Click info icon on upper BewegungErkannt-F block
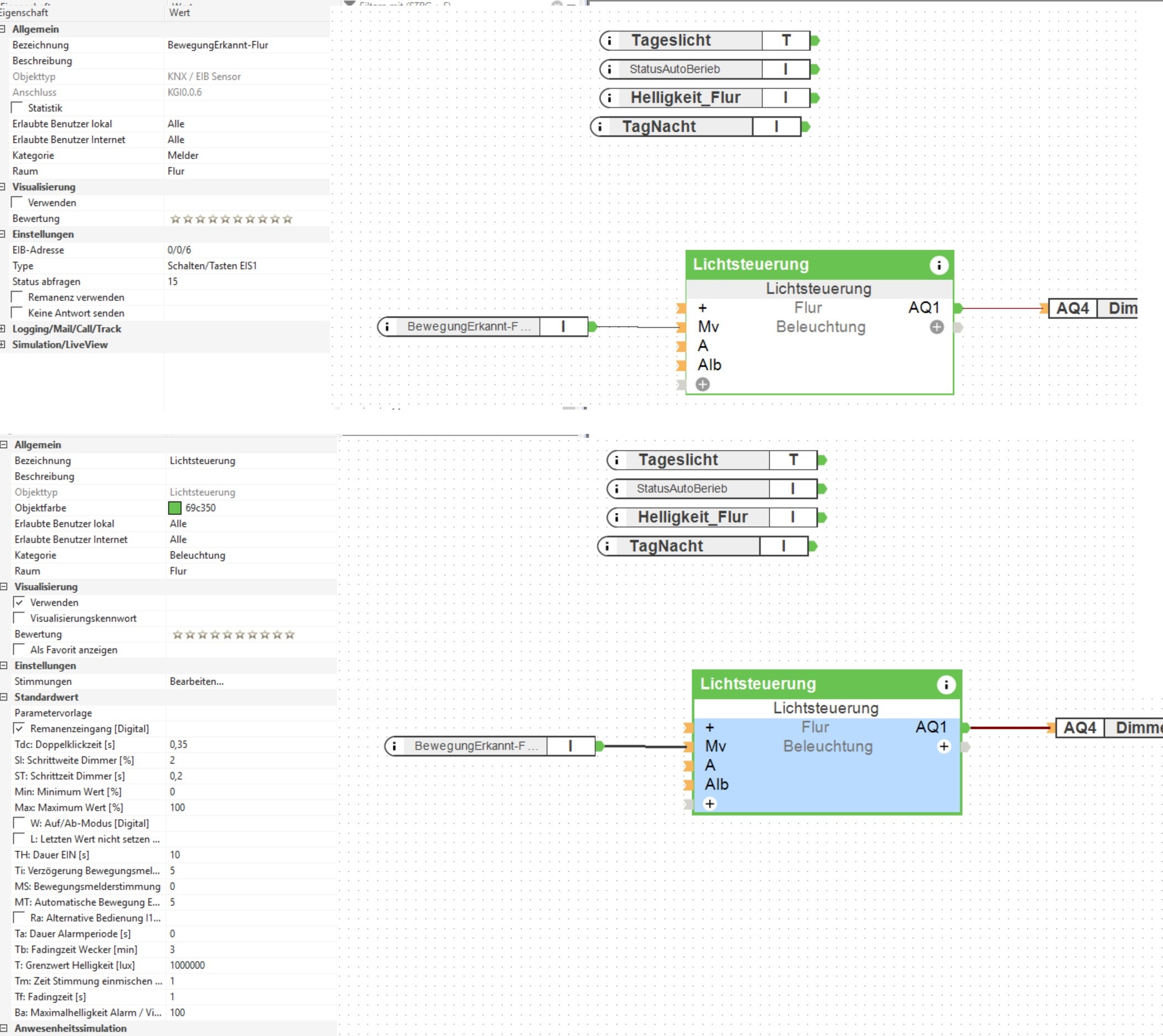Viewport: 1163px width, 1036px height. [387, 327]
